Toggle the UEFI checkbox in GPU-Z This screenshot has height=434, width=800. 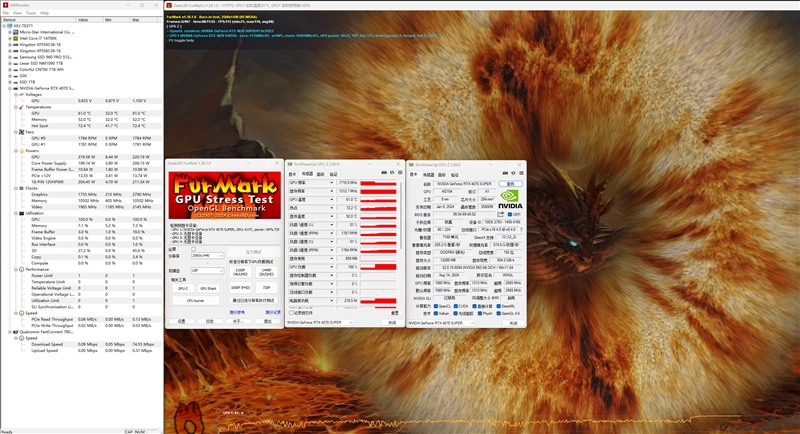pyautogui.click(x=510, y=215)
